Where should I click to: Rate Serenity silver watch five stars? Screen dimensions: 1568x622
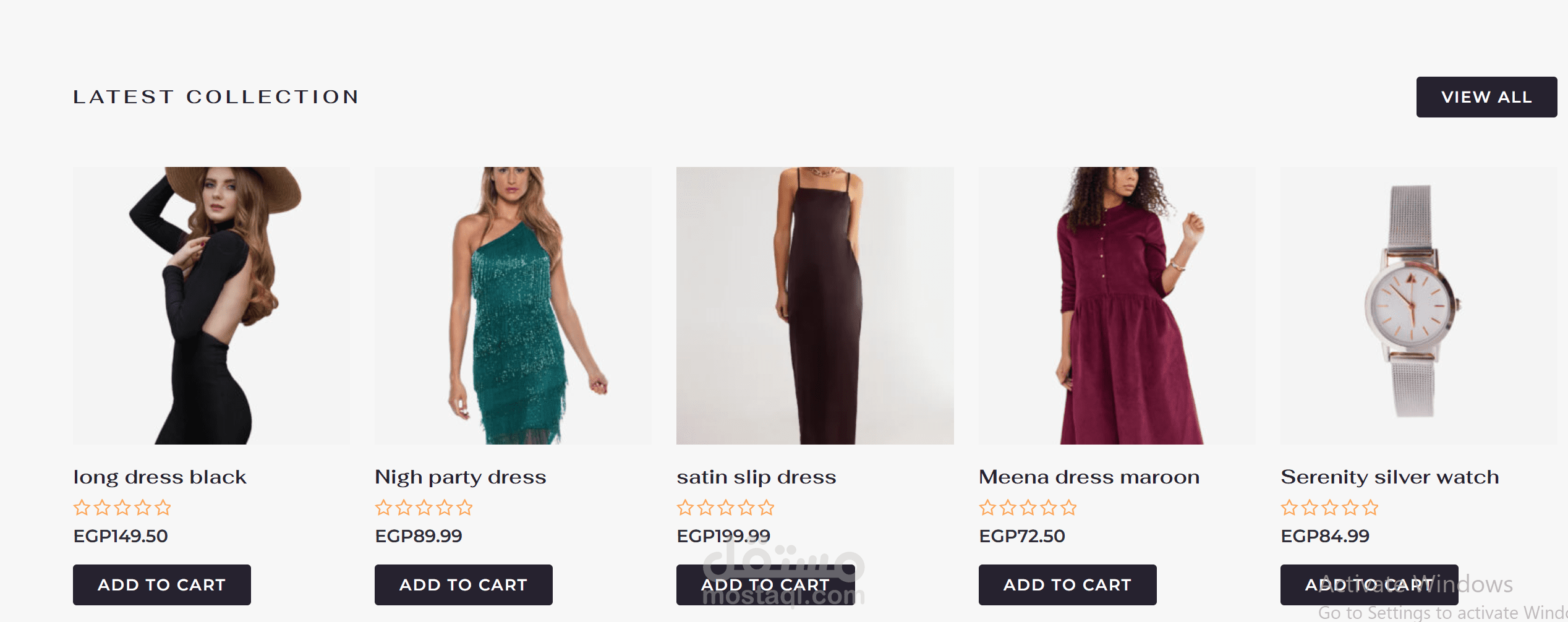[x=1371, y=508]
